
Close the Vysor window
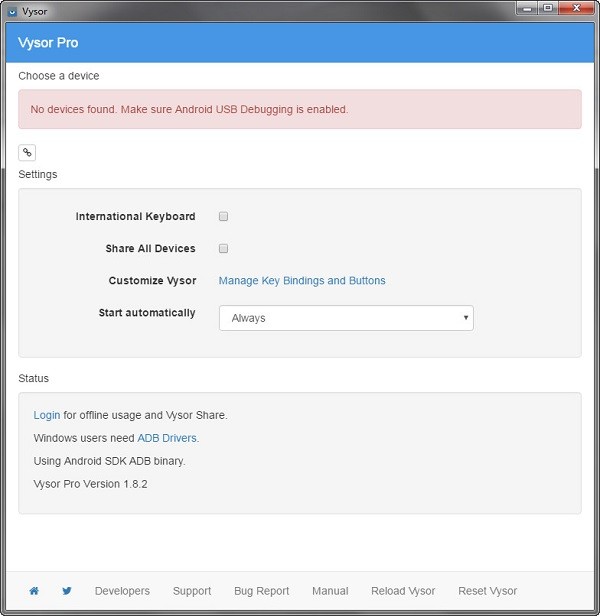(578, 8)
